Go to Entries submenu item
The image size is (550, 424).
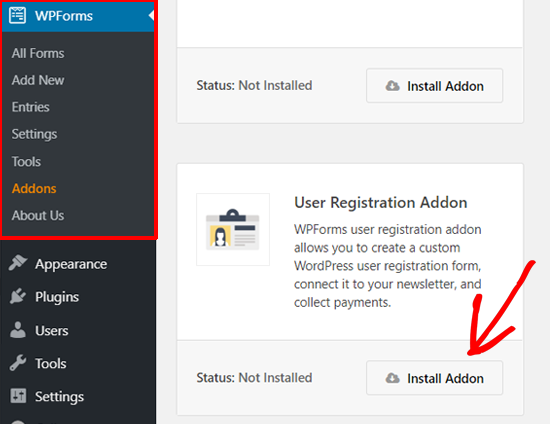(x=31, y=107)
